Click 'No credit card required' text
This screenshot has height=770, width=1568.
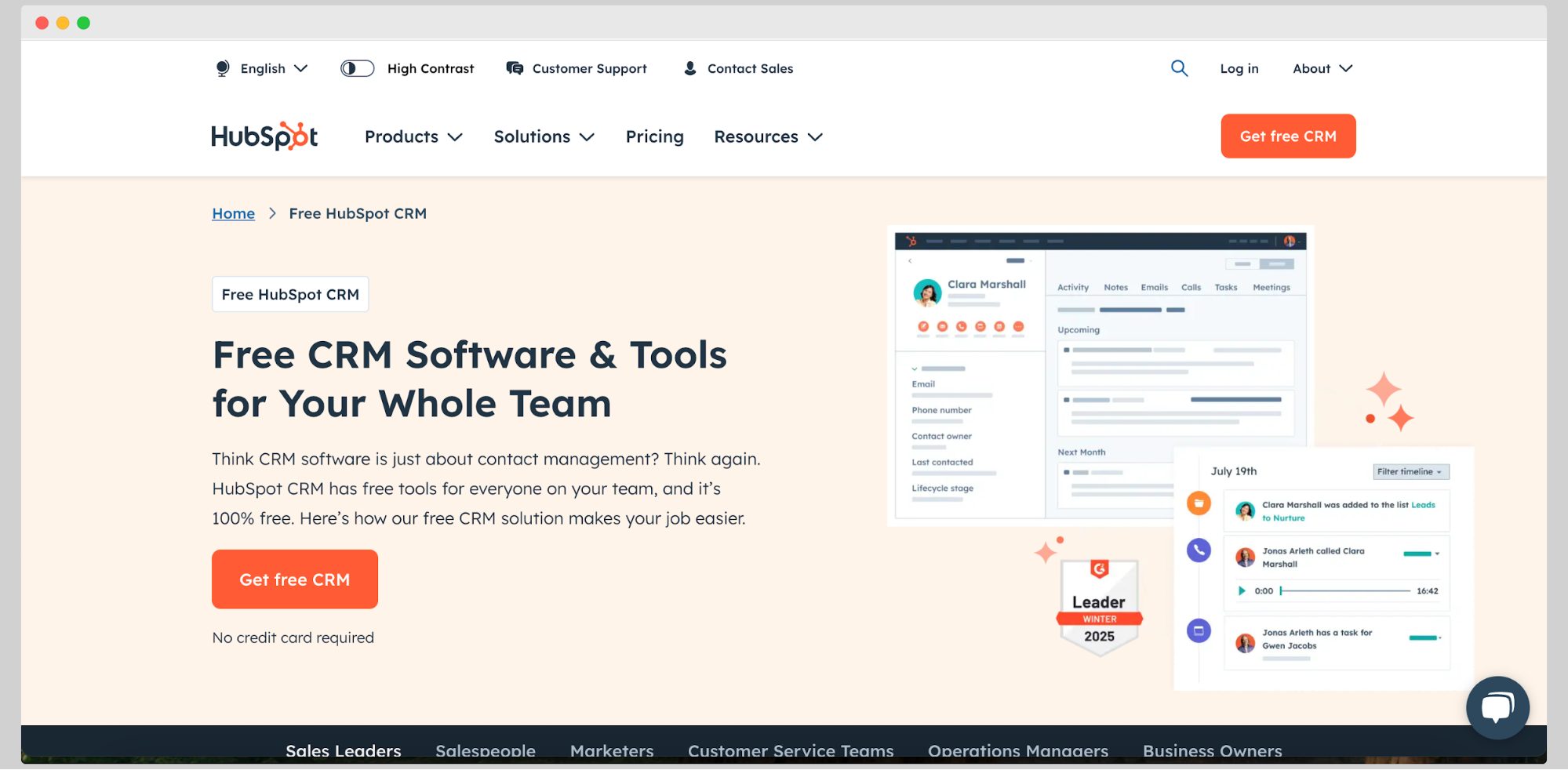293,637
